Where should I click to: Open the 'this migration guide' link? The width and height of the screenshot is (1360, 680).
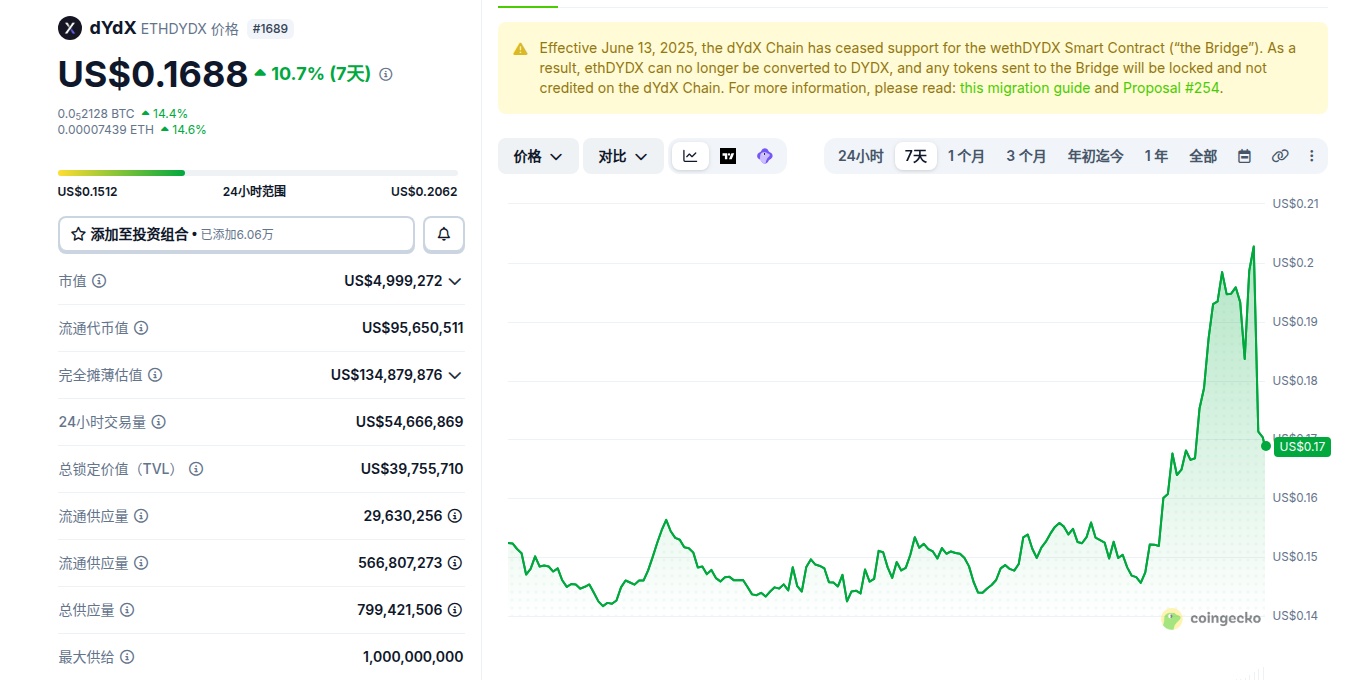[x=1025, y=88]
